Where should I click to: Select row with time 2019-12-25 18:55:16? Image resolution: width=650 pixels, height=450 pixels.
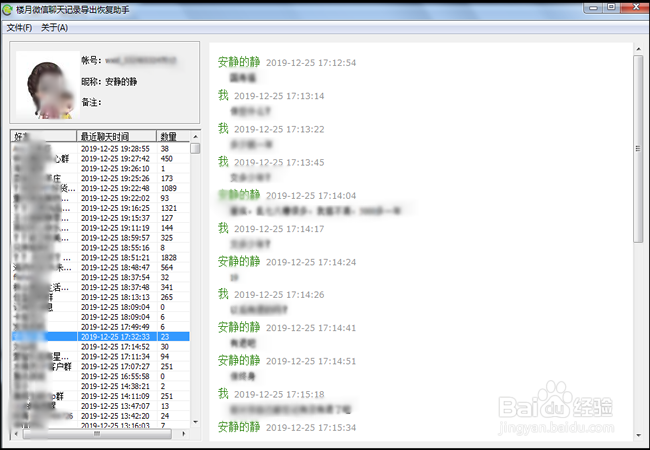click(x=100, y=248)
